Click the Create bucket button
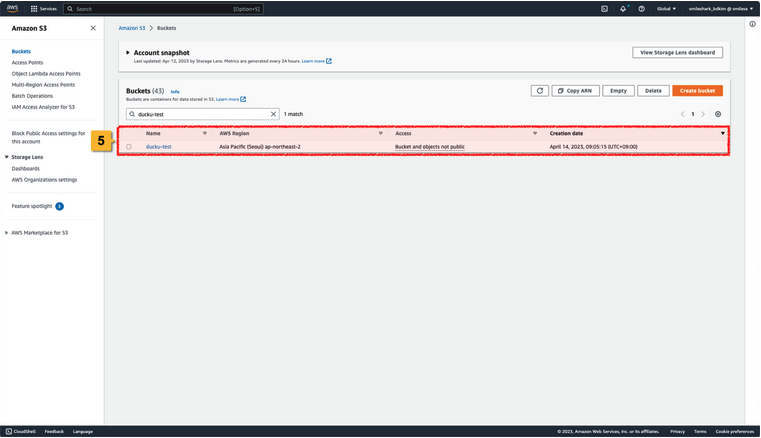 pyautogui.click(x=697, y=90)
